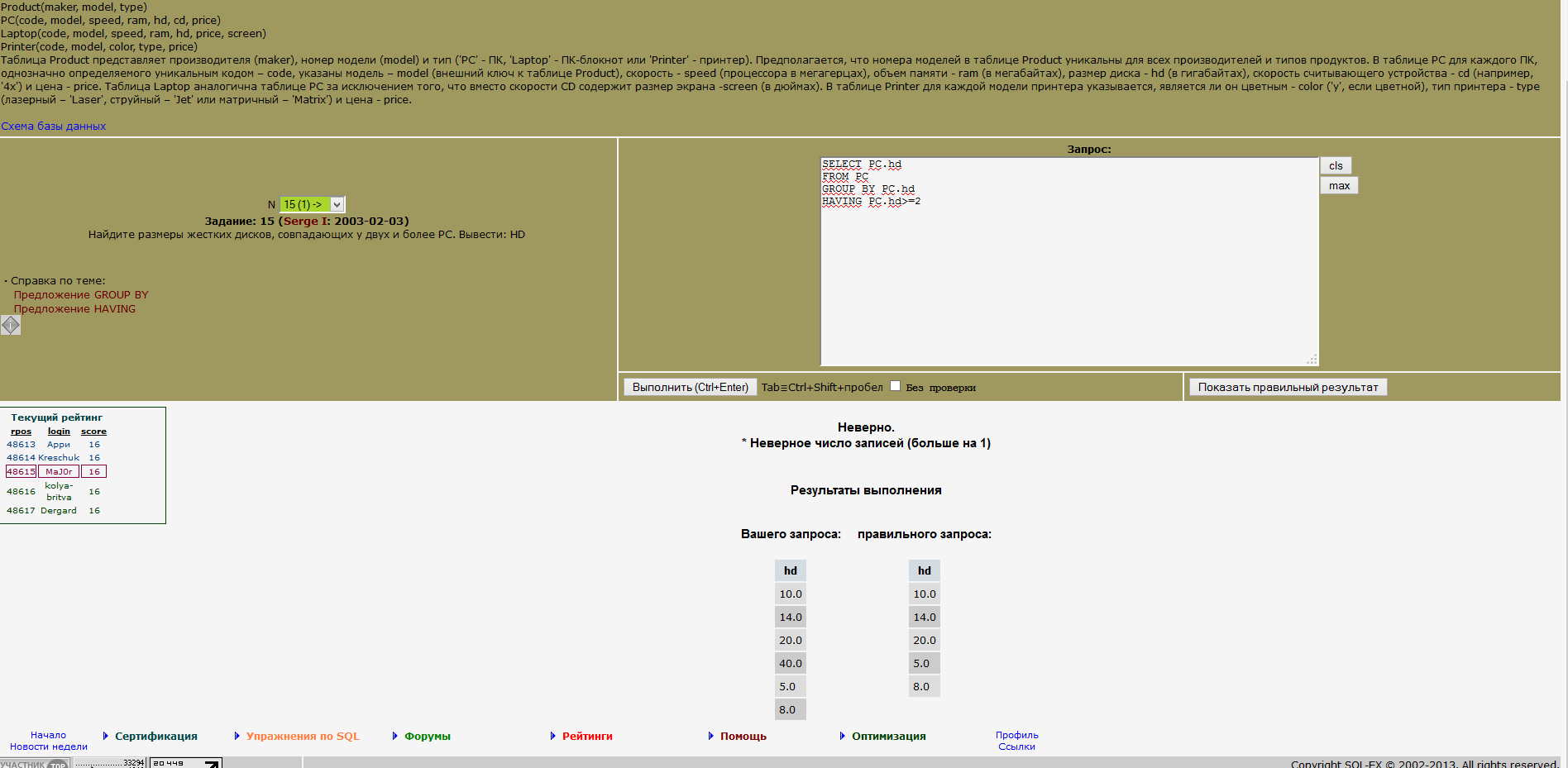Image resolution: width=1568 pixels, height=768 pixels.
Task: Sort the rating table by login header
Action: [59, 432]
